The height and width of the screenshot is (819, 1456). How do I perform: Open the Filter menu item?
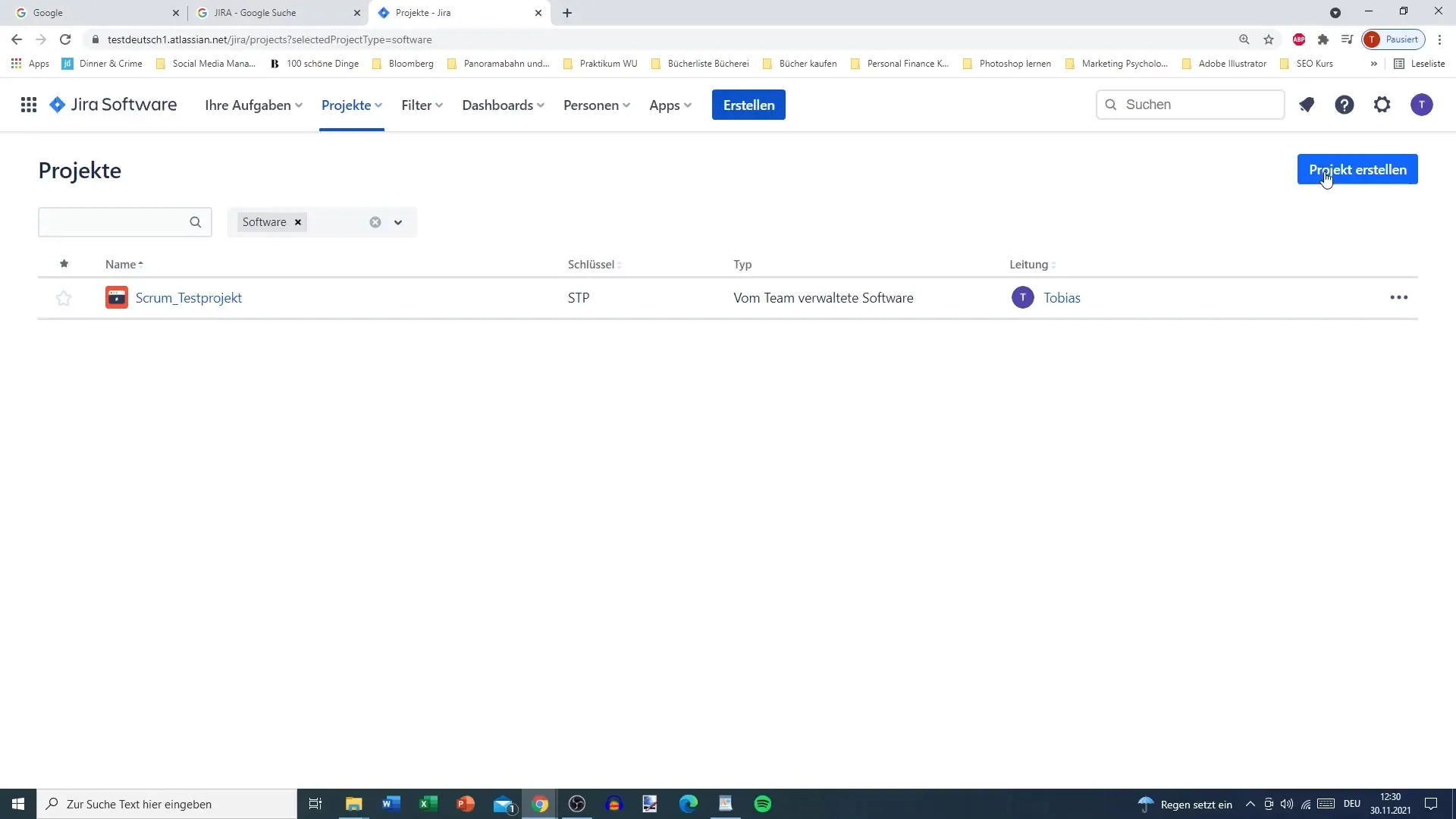[x=416, y=105]
